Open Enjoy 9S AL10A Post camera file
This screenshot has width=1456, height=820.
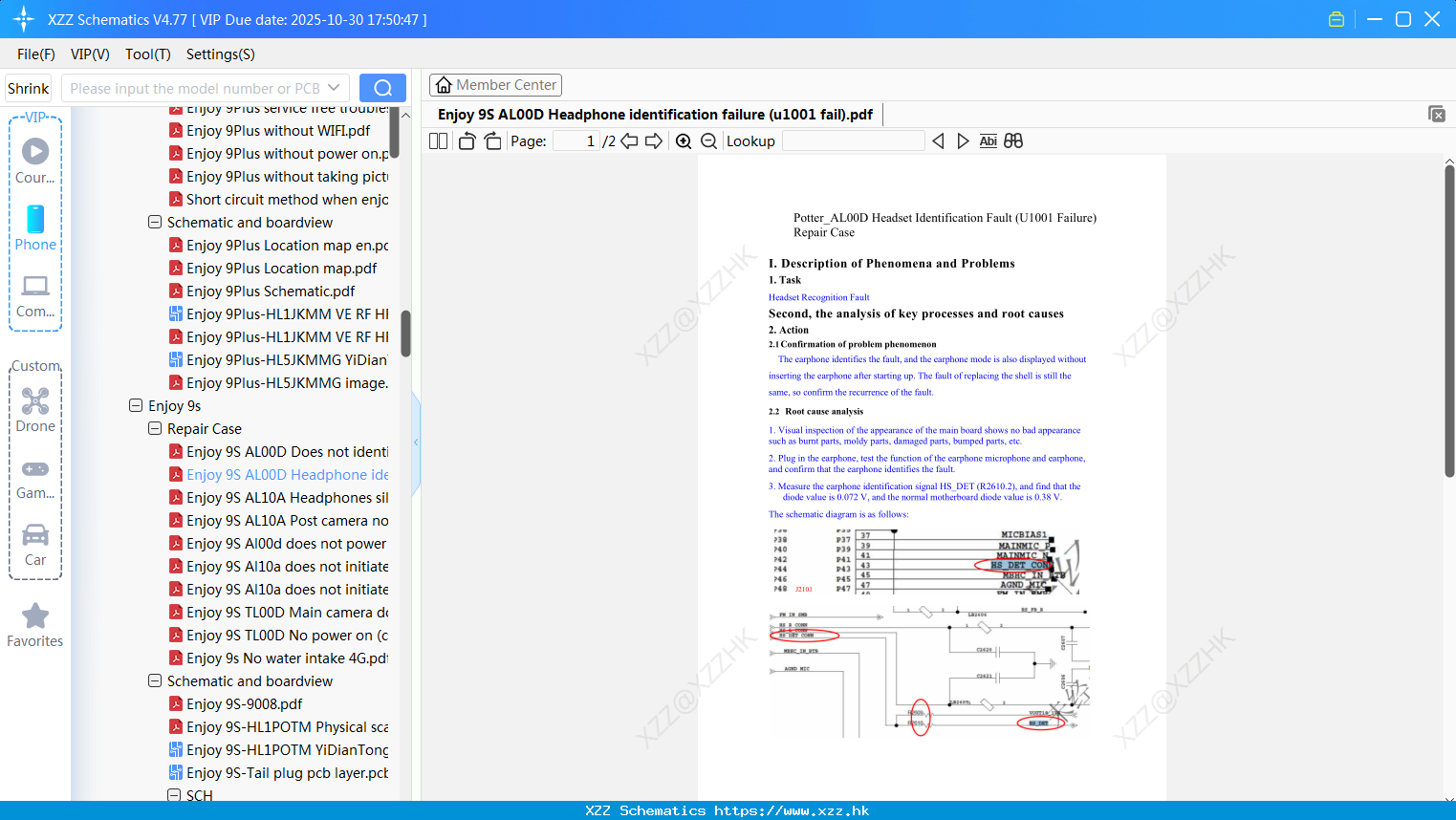[278, 521]
